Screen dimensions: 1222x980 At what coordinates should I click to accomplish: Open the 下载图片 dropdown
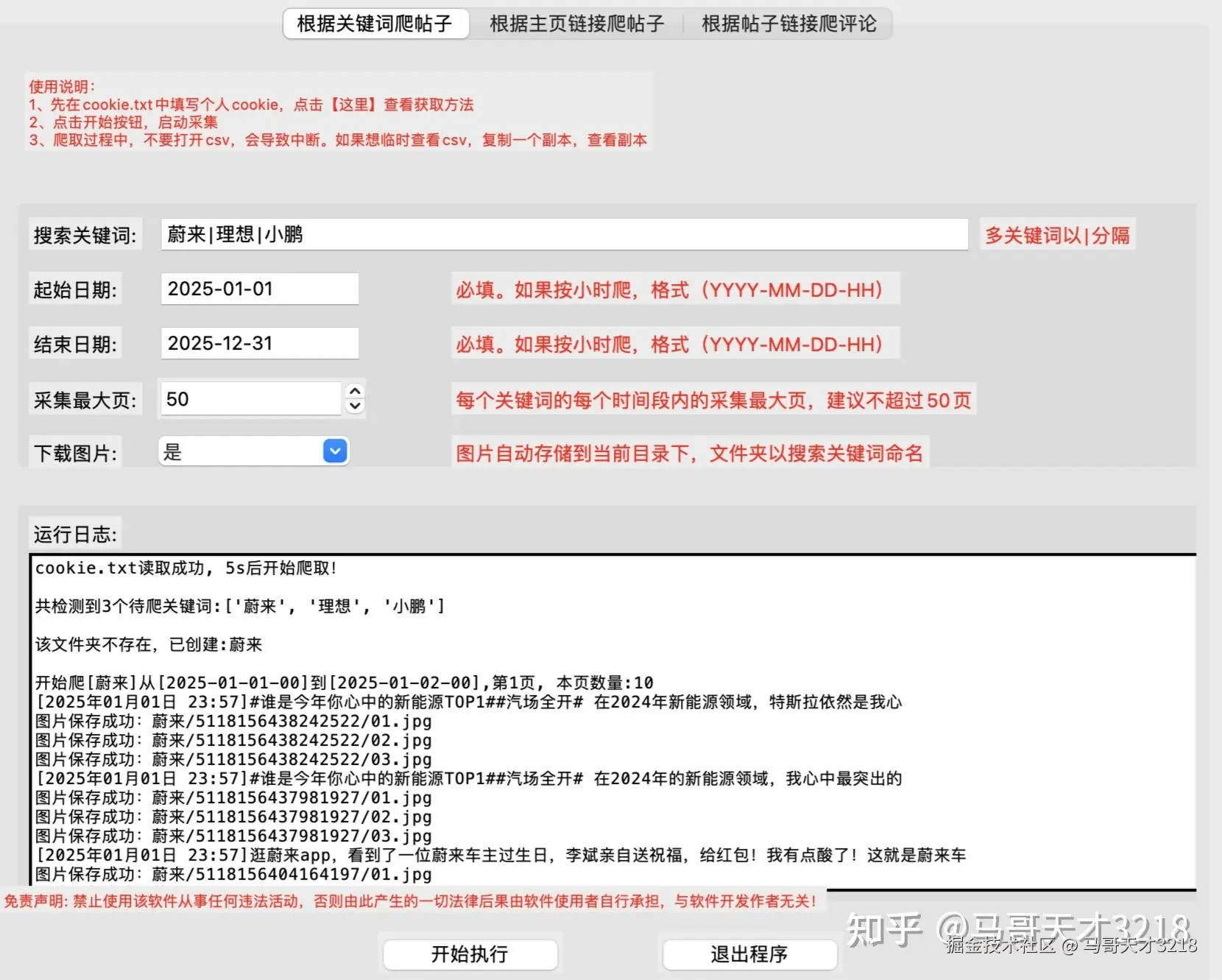254,451
